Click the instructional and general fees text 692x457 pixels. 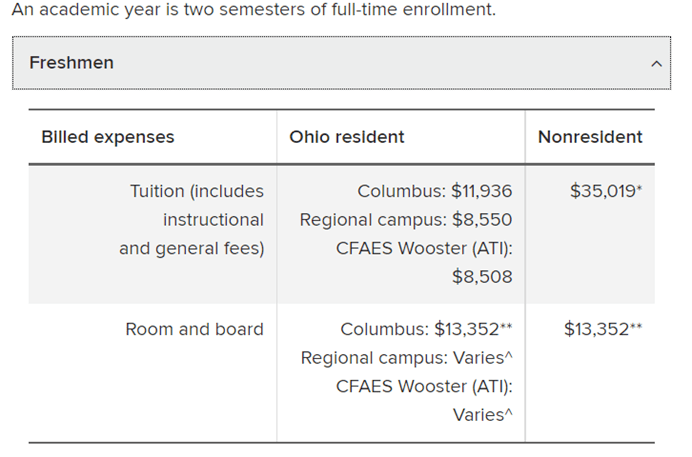192,234
